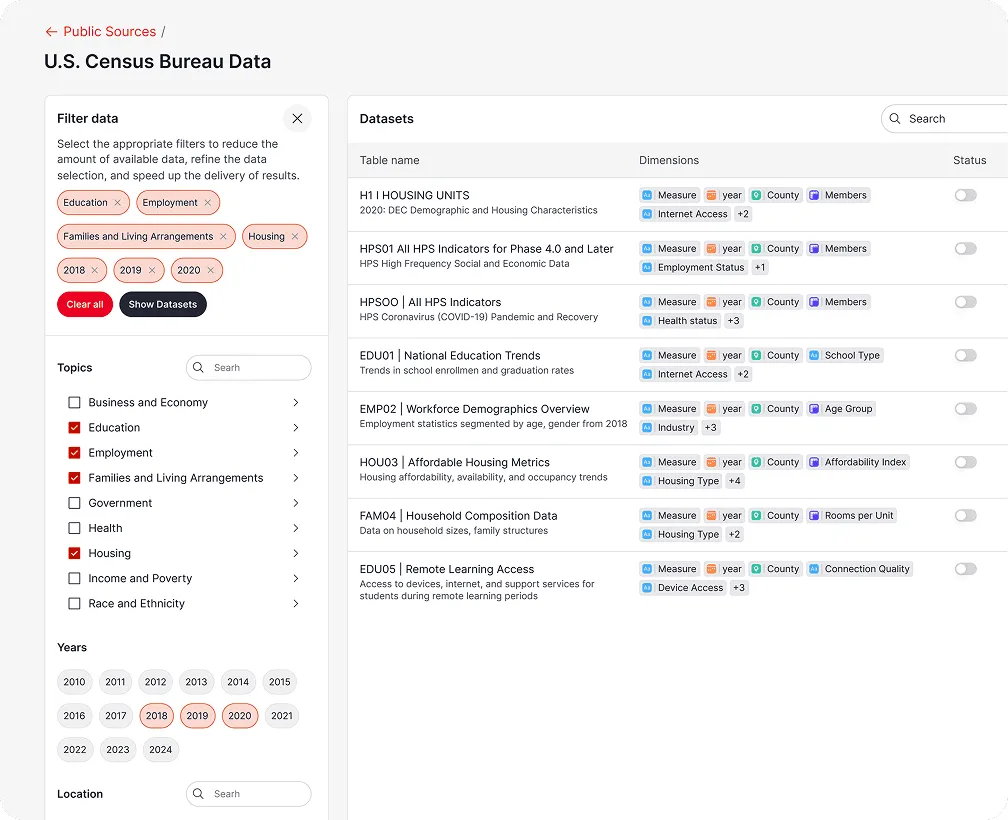This screenshot has width=1008, height=820.
Task: Click Health status icon in HPSOO row
Action: pyautogui.click(x=647, y=321)
